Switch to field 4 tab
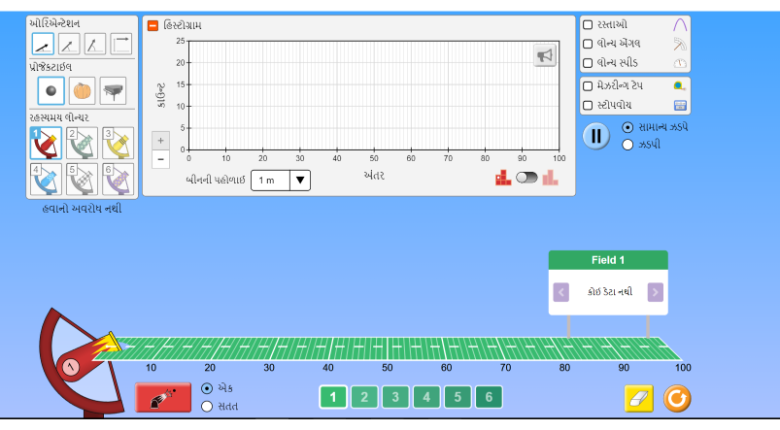 [426, 398]
